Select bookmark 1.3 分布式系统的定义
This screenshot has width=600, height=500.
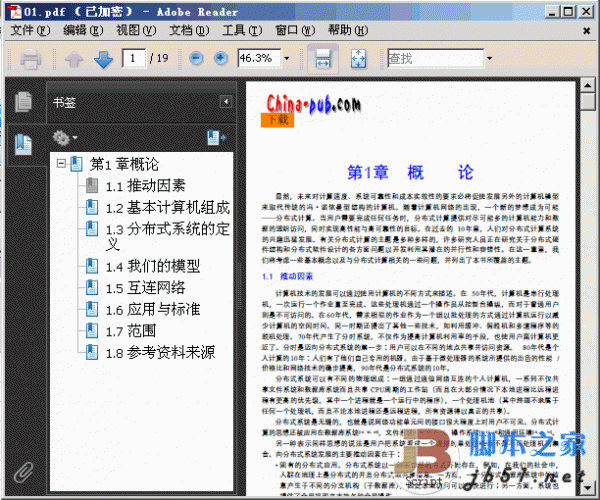168,236
